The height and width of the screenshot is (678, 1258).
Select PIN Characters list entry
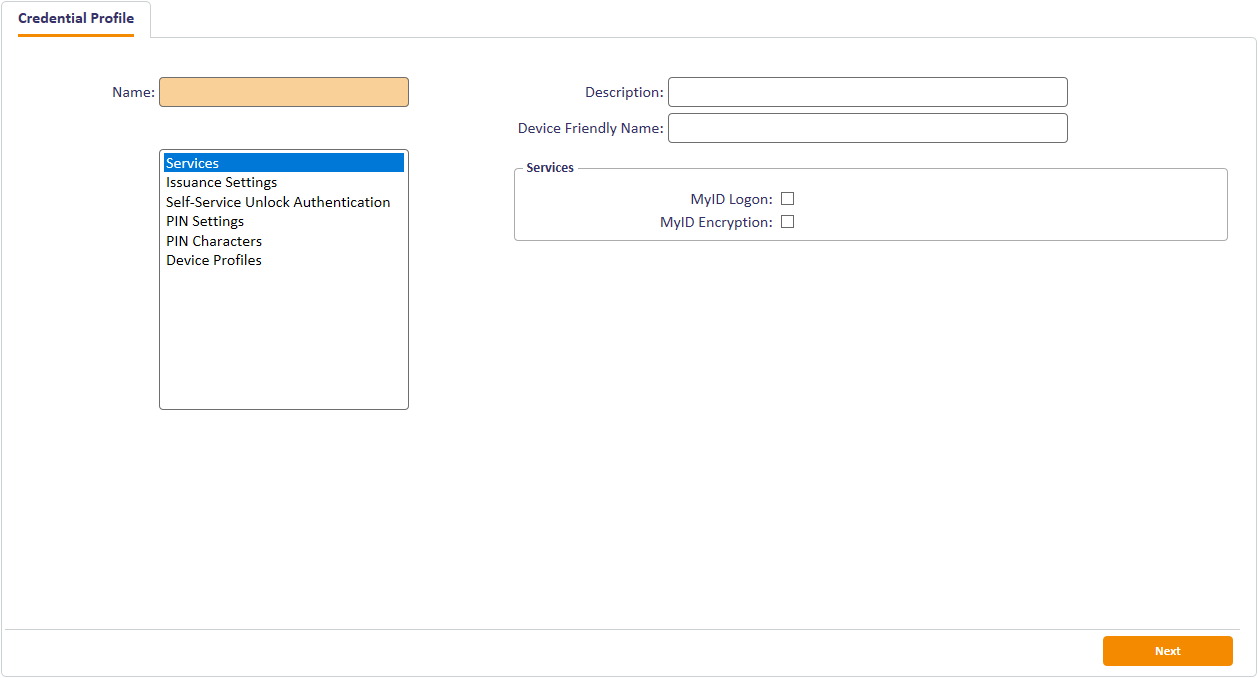click(x=214, y=241)
